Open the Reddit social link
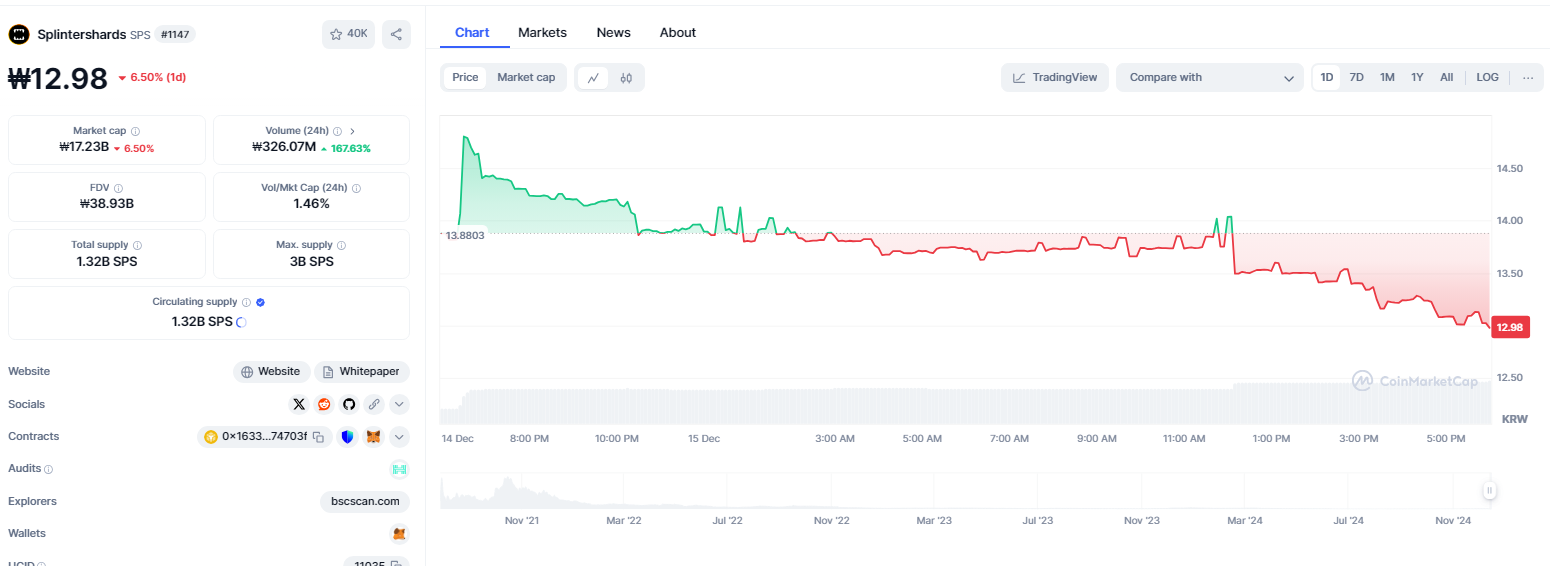1550x566 pixels. coord(324,404)
